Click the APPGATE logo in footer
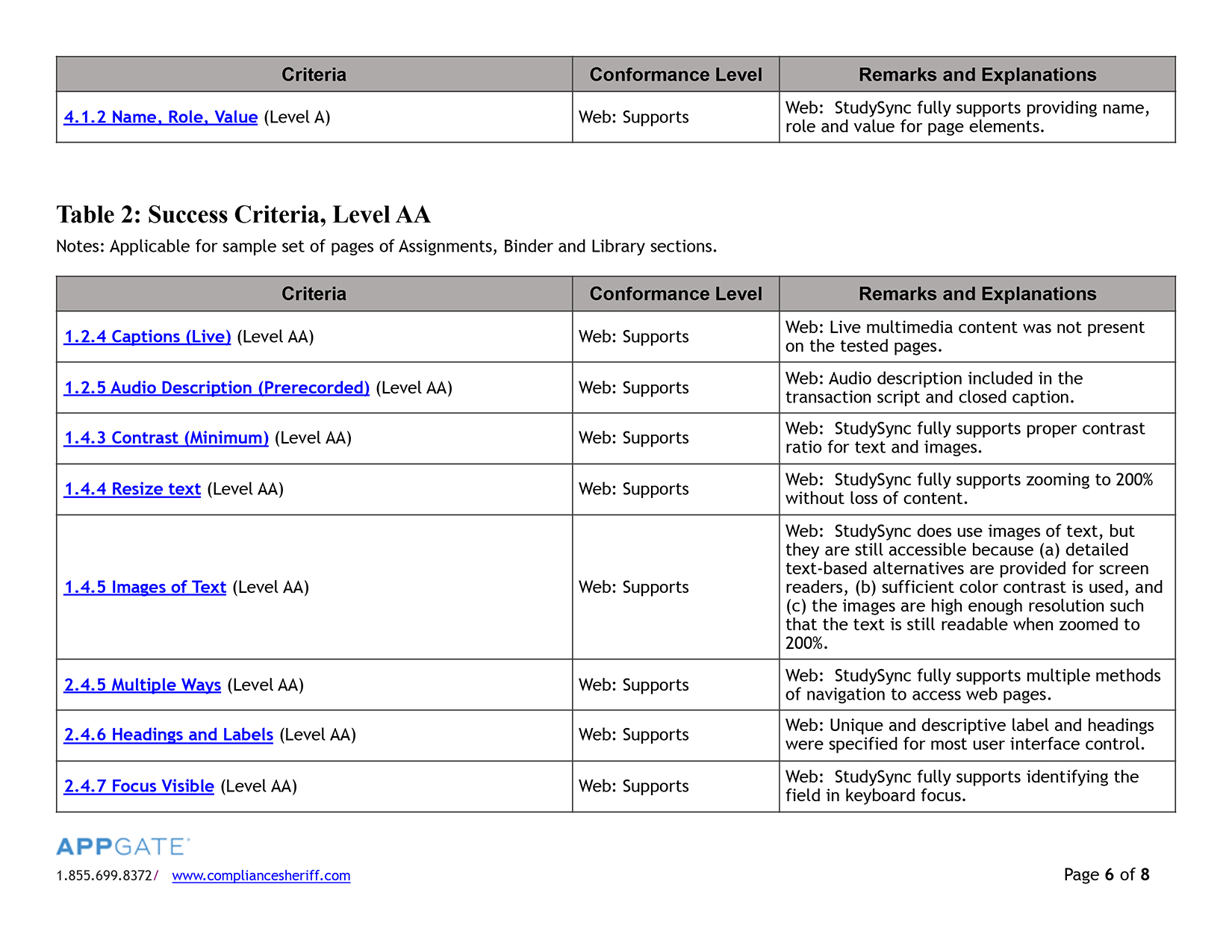The height and width of the screenshot is (952, 1232). [123, 847]
